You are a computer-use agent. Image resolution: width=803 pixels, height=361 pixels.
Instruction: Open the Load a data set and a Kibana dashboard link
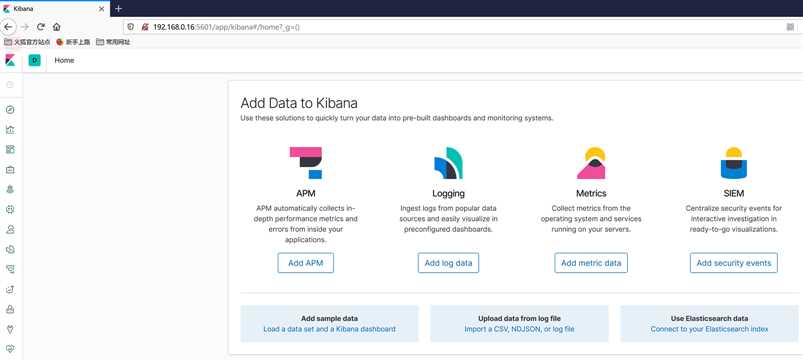tap(329, 329)
